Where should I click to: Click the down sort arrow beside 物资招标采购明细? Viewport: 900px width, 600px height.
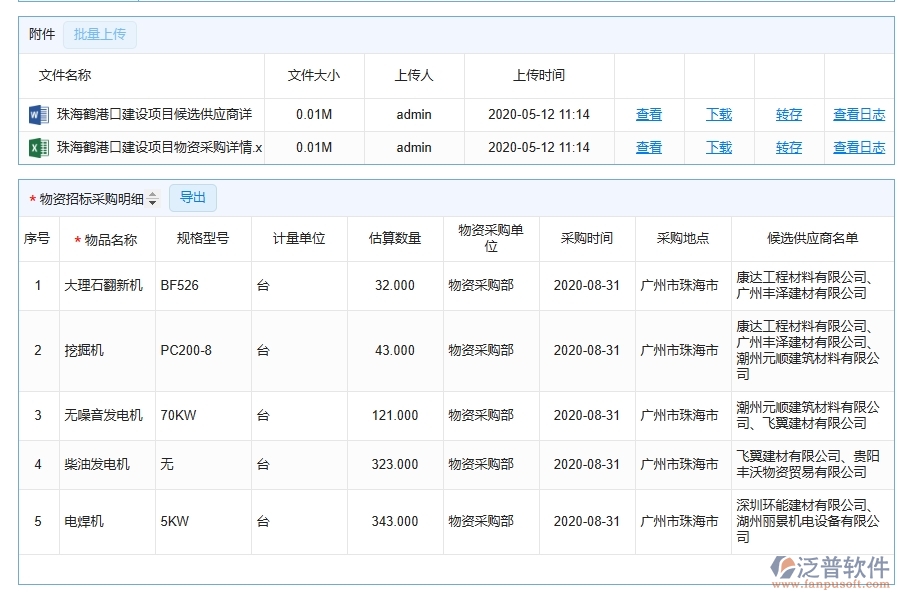tap(150, 202)
